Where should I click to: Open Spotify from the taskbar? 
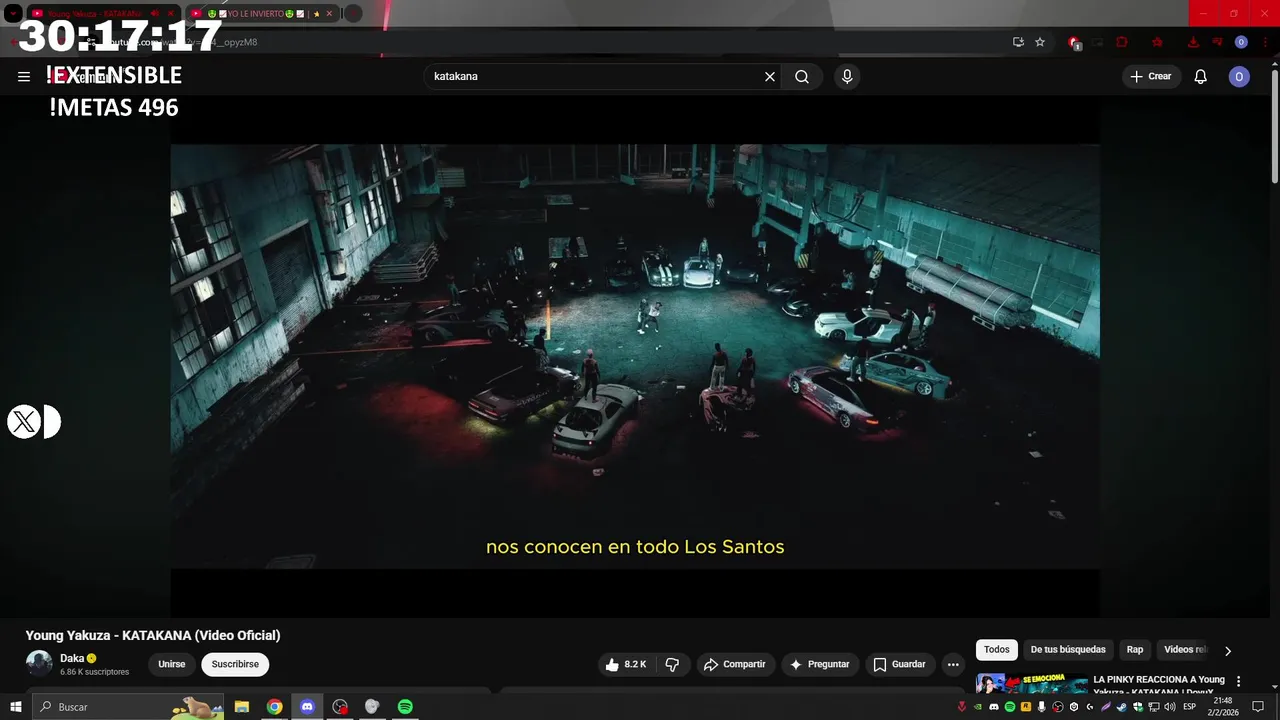point(405,707)
